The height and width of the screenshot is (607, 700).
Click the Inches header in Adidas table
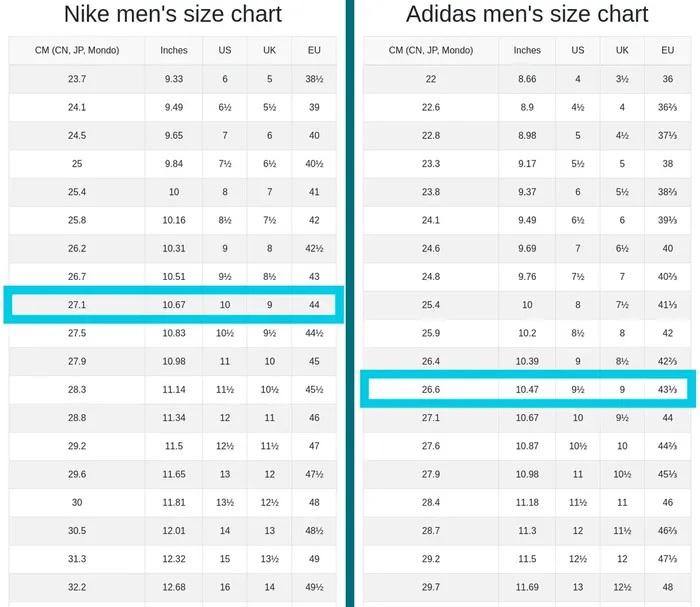pyautogui.click(x=527, y=50)
